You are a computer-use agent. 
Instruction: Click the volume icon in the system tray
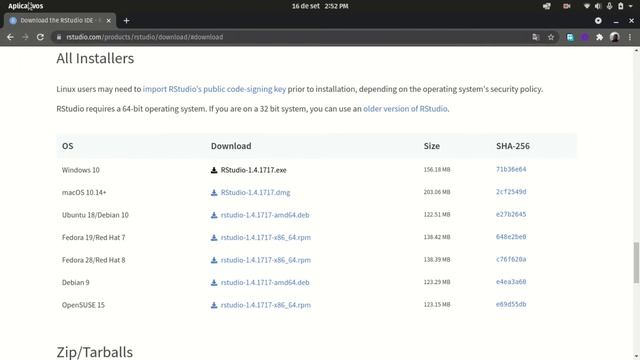click(598, 6)
